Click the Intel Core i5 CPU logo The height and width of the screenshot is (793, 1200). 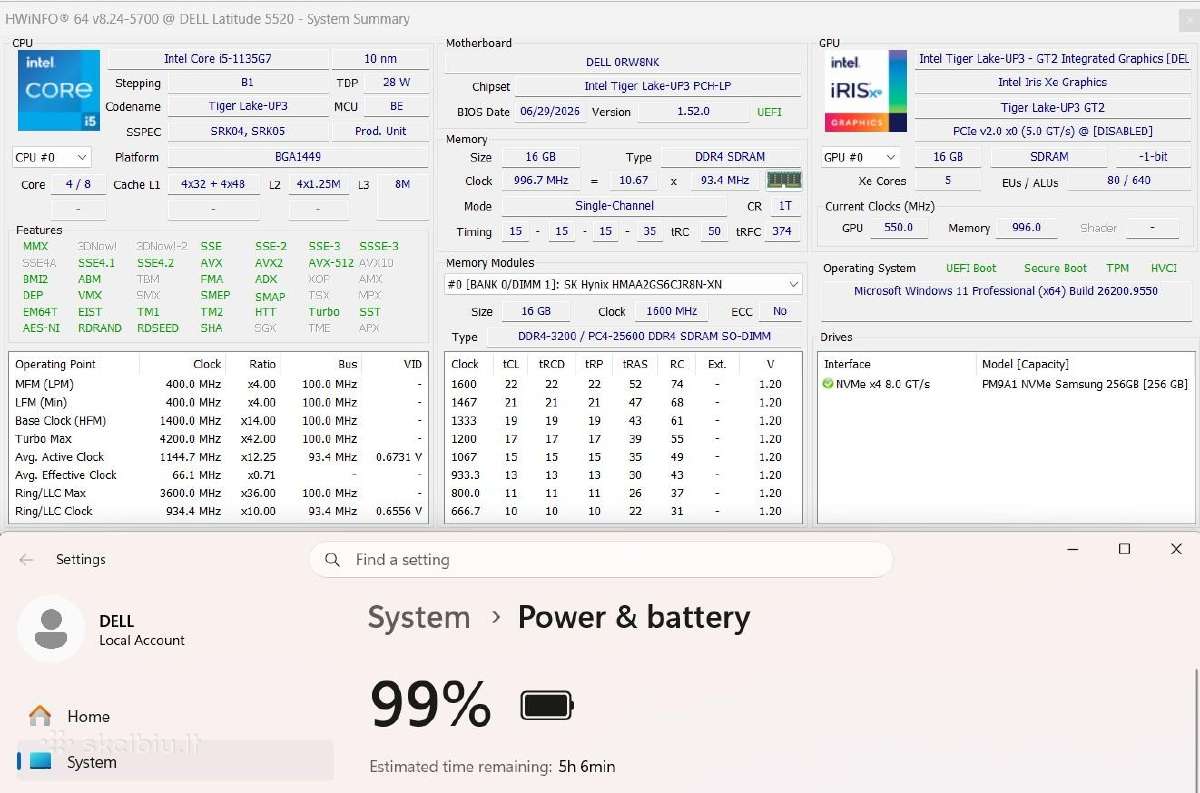pos(59,91)
